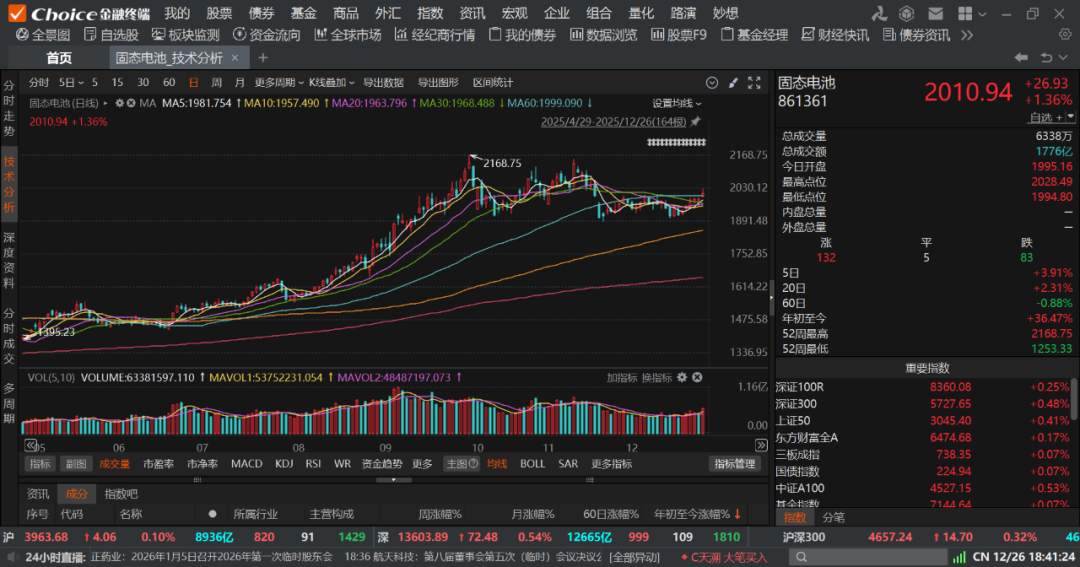Click the drawing brush tool icon above chart
This screenshot has width=1080, height=567.
pos(735,82)
